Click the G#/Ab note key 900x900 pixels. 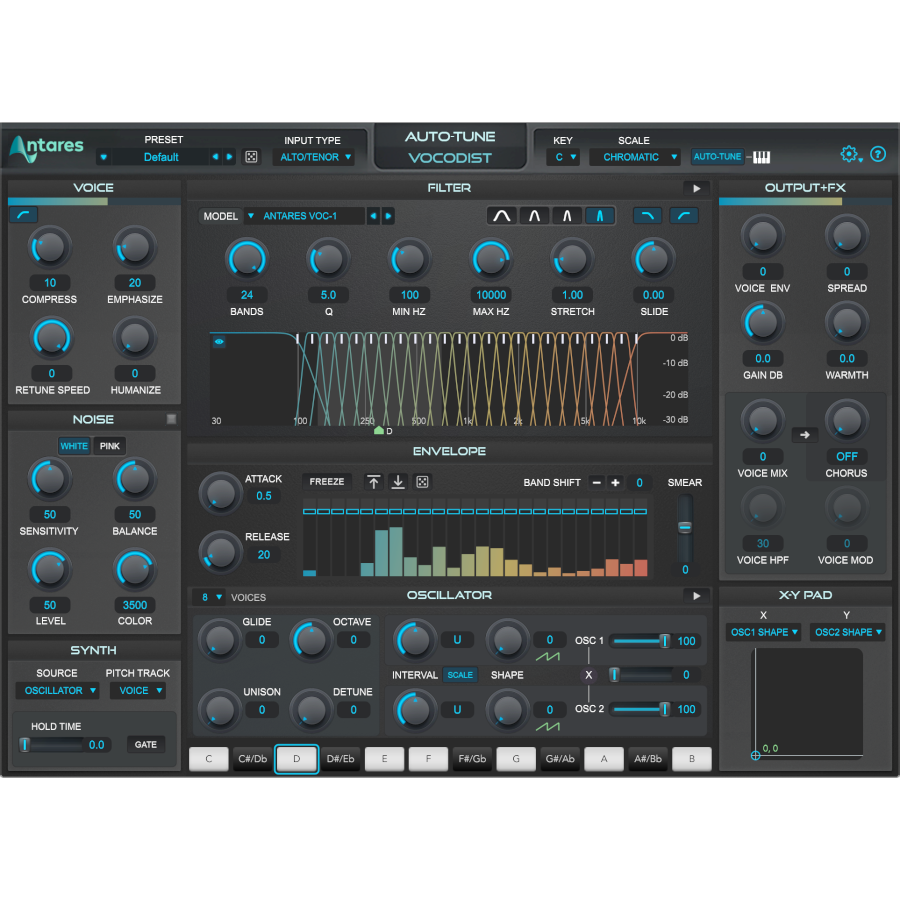click(560, 759)
